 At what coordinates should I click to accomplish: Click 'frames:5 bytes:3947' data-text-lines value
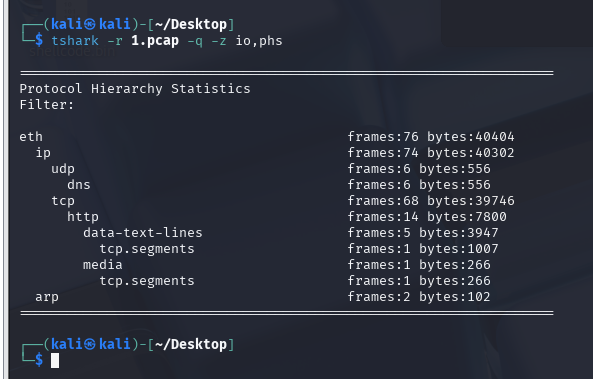click(423, 233)
